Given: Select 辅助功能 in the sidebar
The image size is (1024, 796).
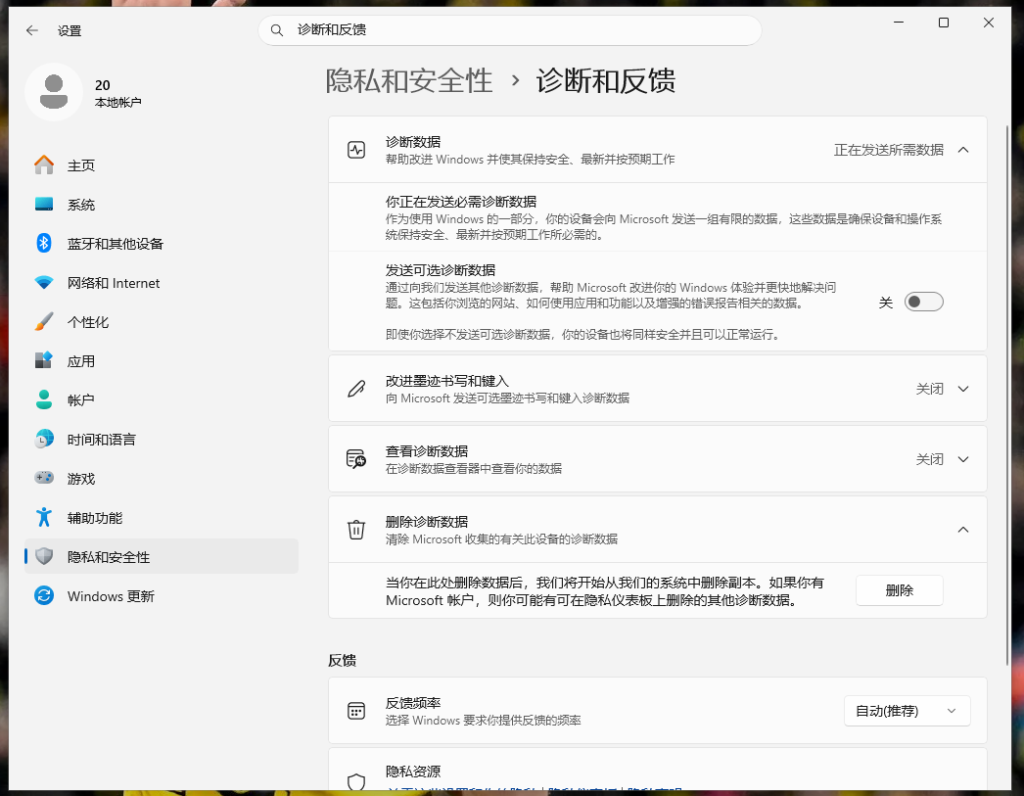Looking at the screenshot, I should (161, 517).
